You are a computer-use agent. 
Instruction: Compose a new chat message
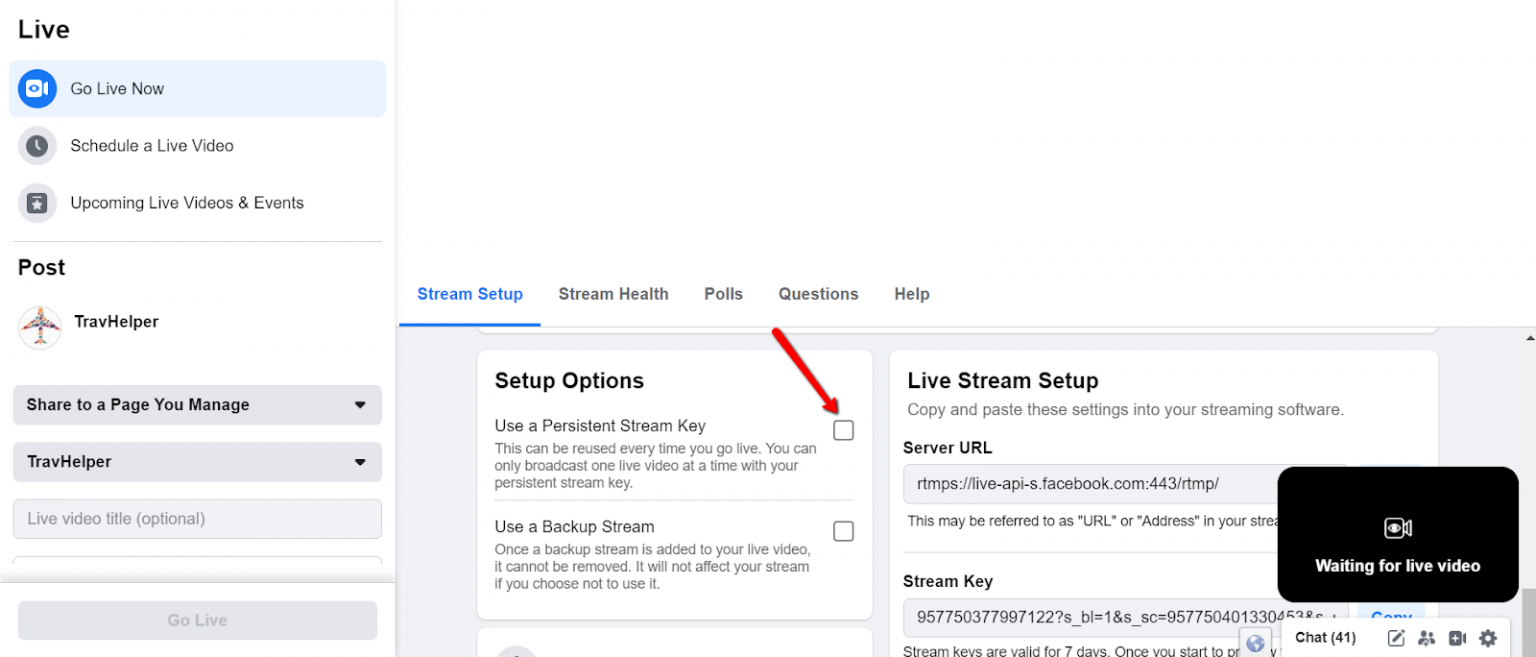[1396, 637]
